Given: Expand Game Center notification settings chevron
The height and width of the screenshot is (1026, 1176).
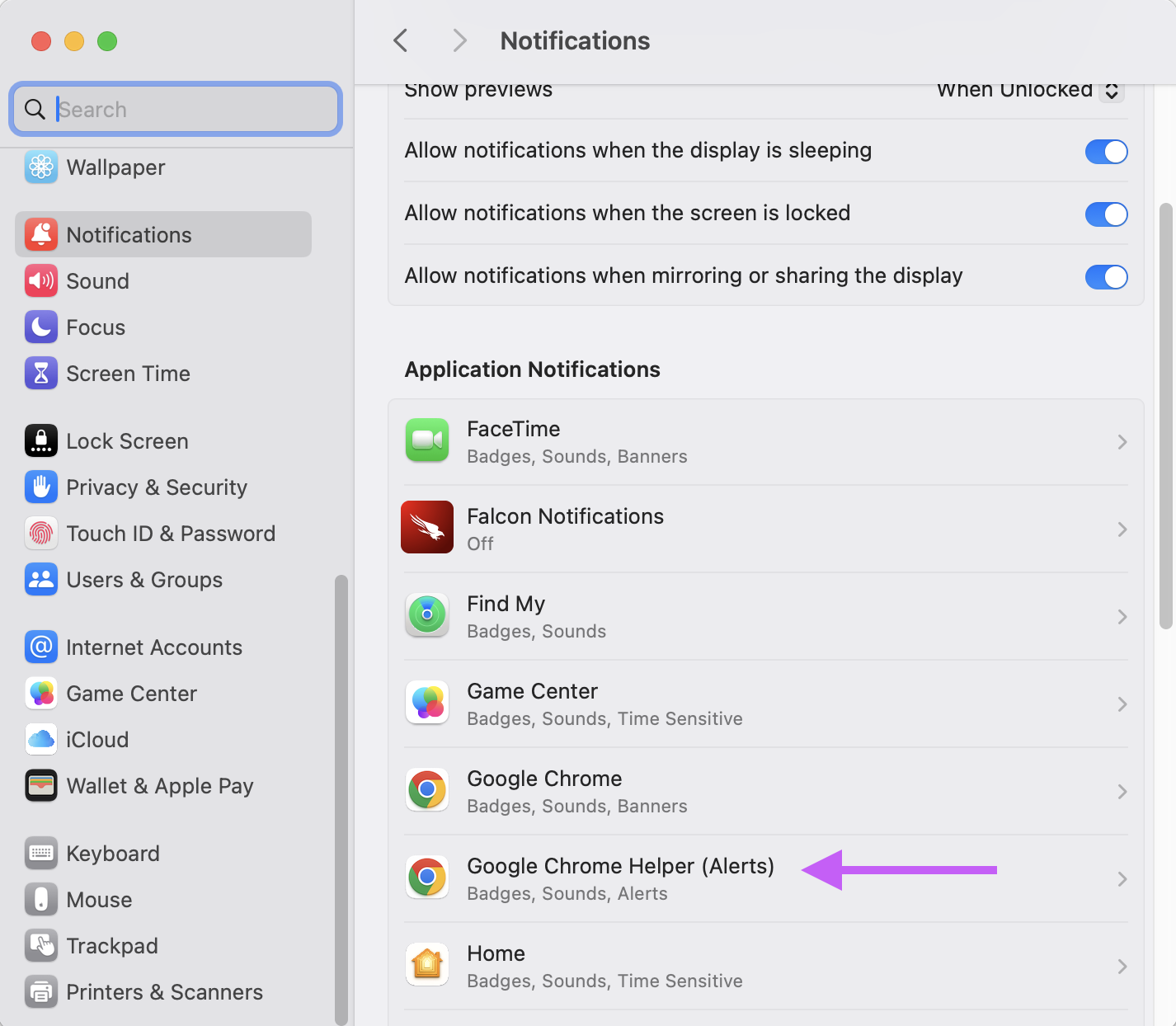Looking at the screenshot, I should point(1122,704).
